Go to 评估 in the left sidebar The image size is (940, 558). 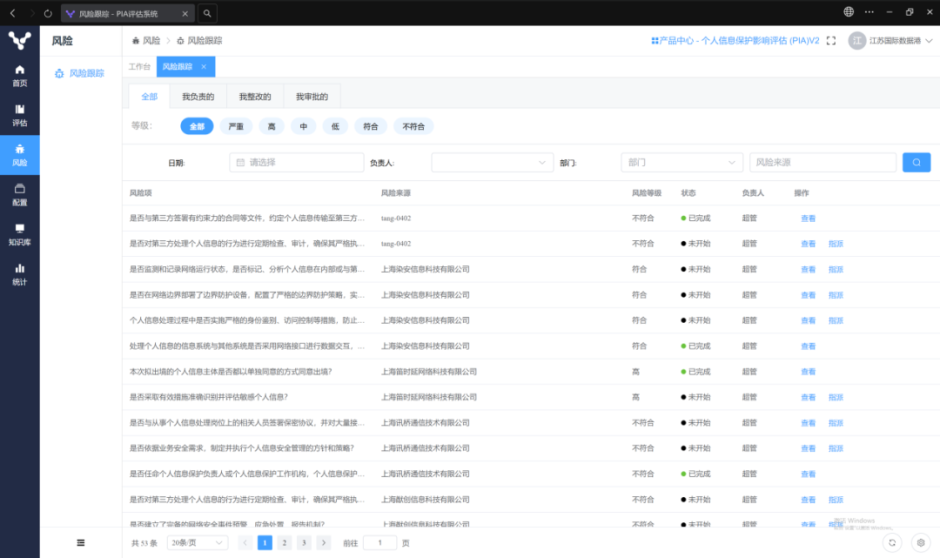tap(19, 115)
